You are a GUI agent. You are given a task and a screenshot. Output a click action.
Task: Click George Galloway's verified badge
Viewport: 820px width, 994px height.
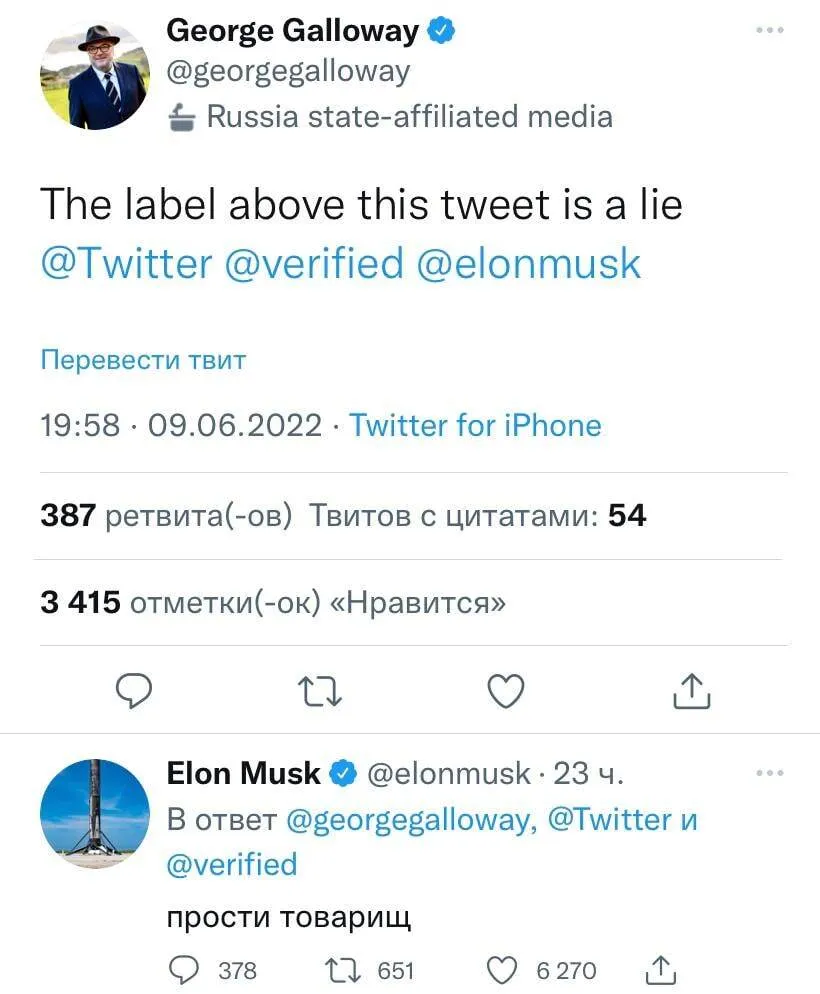point(440,30)
